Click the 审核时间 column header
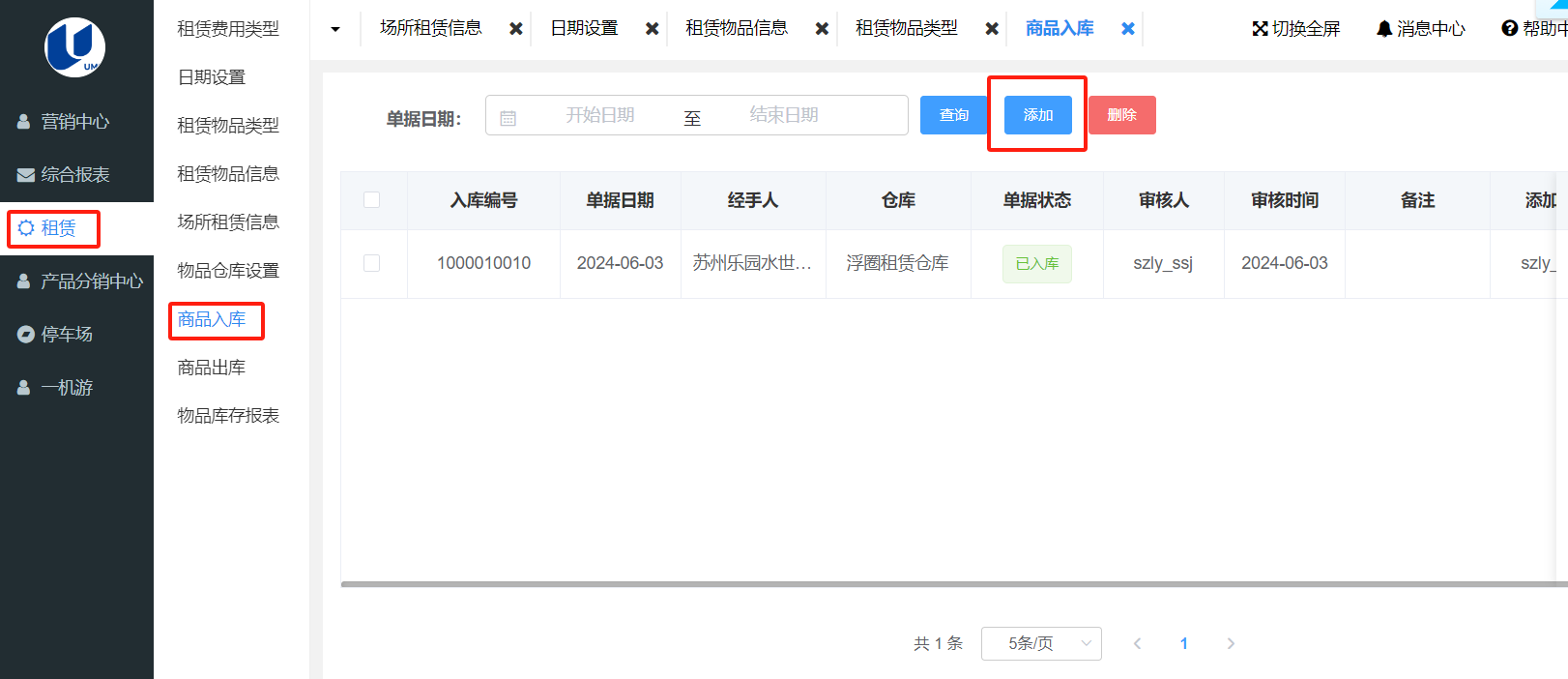The width and height of the screenshot is (1568, 679). pyautogui.click(x=1285, y=200)
